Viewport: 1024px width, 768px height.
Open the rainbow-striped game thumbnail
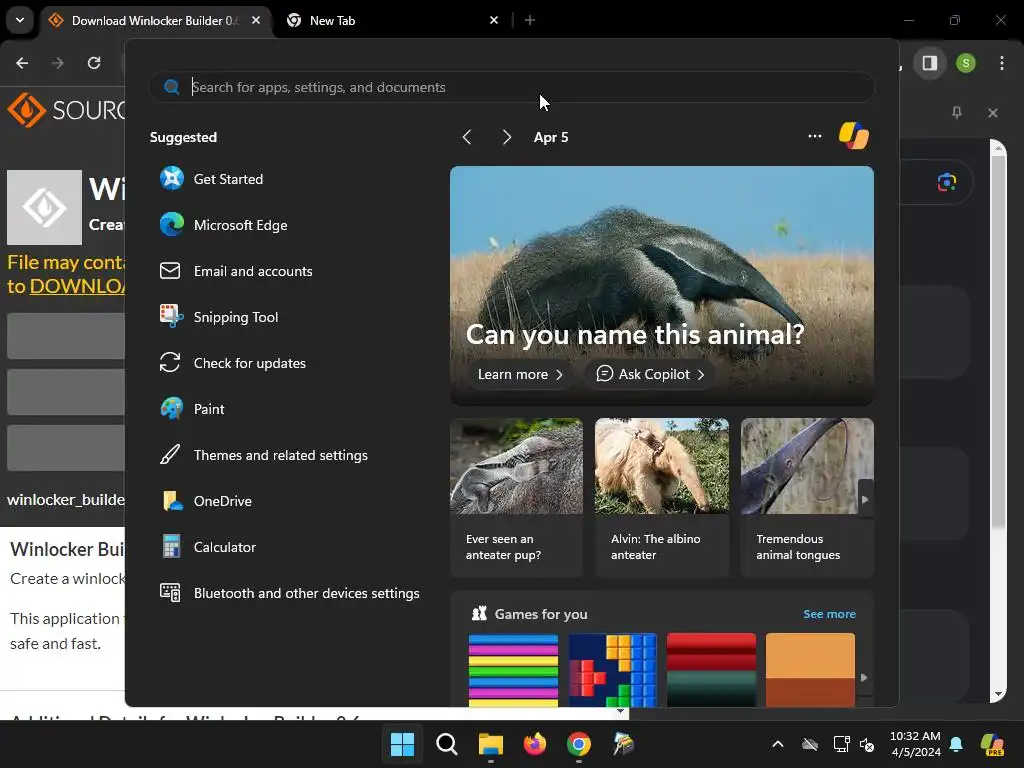coord(513,669)
